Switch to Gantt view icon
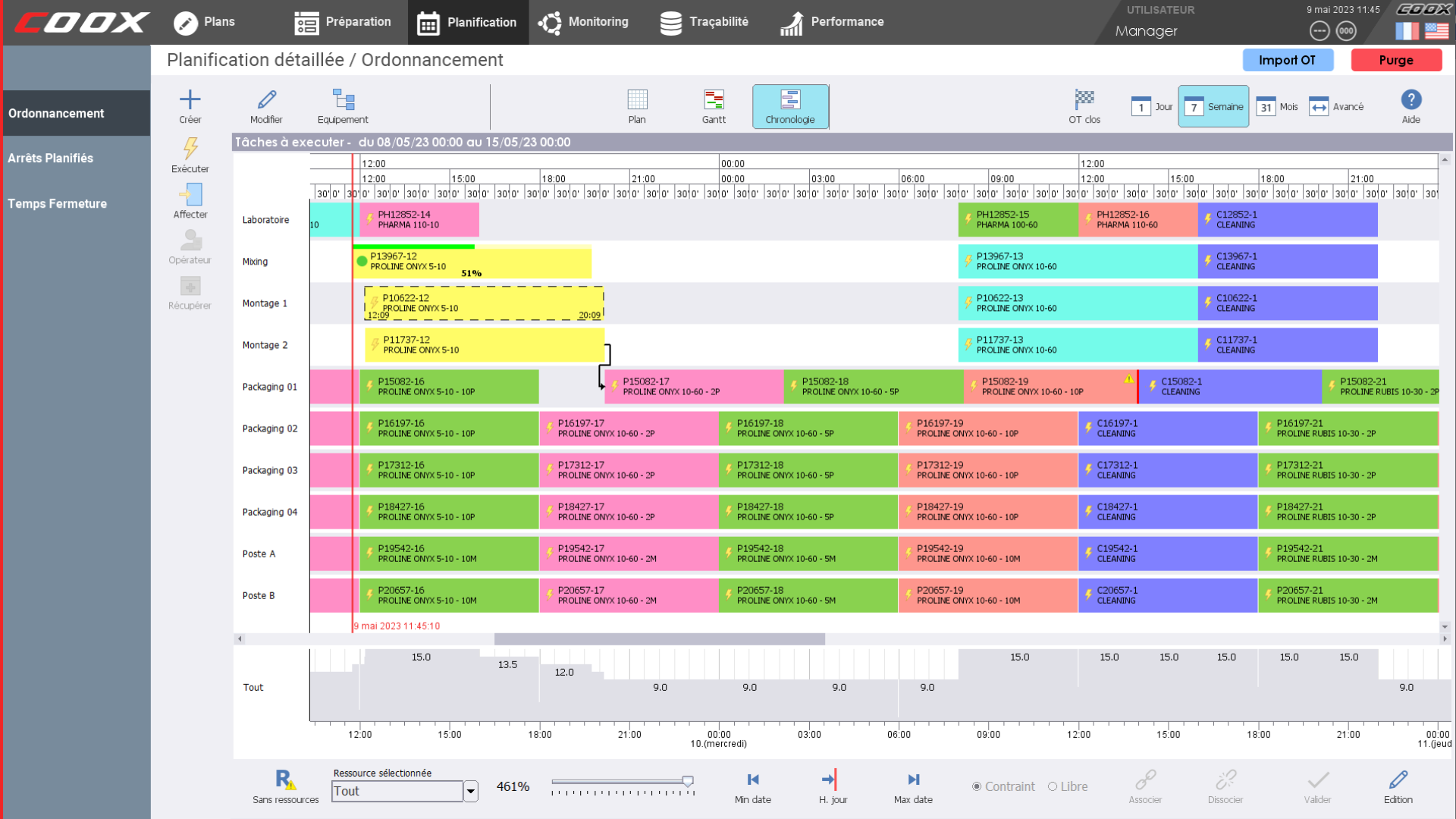 point(713,100)
